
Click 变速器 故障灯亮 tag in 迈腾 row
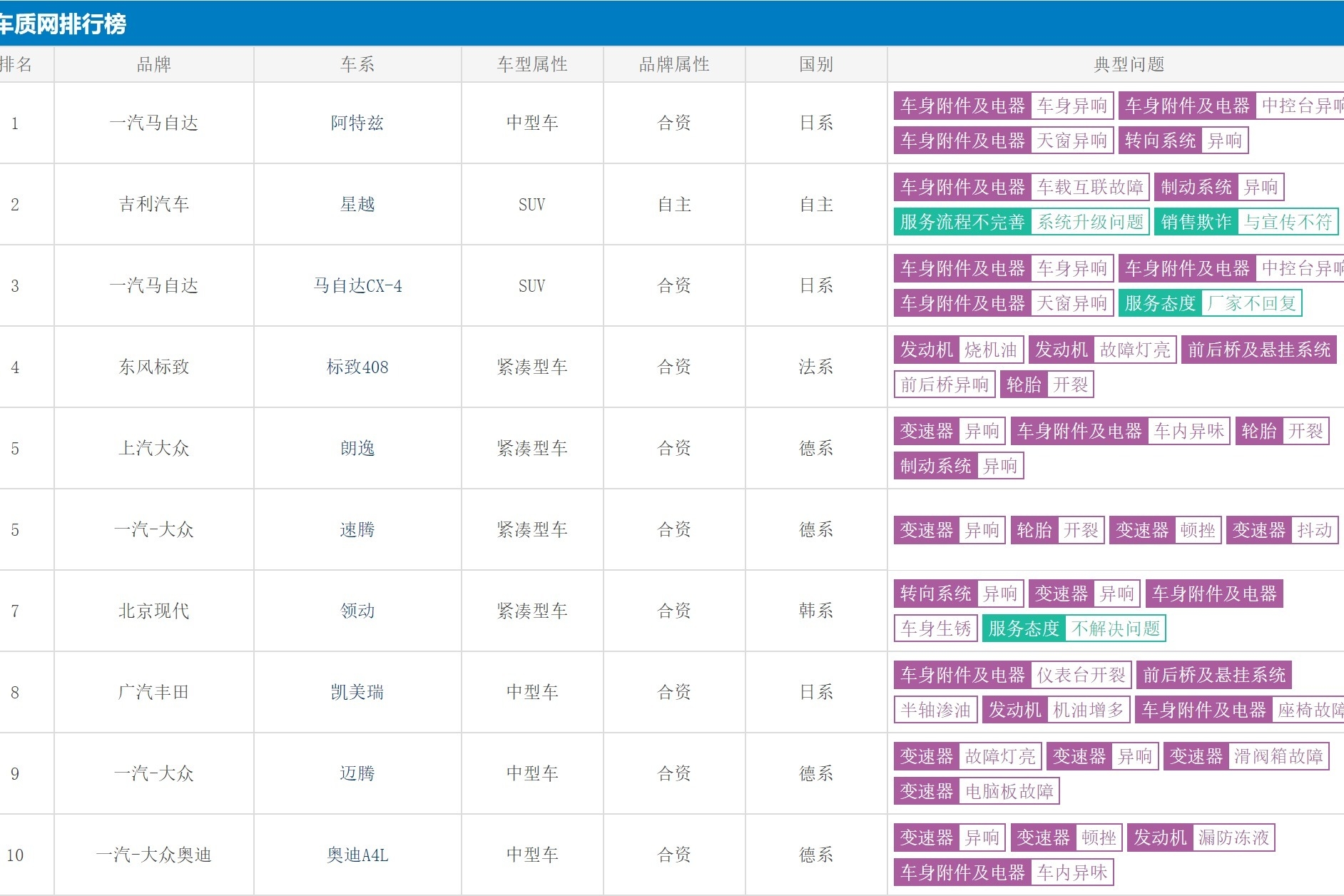pos(967,756)
